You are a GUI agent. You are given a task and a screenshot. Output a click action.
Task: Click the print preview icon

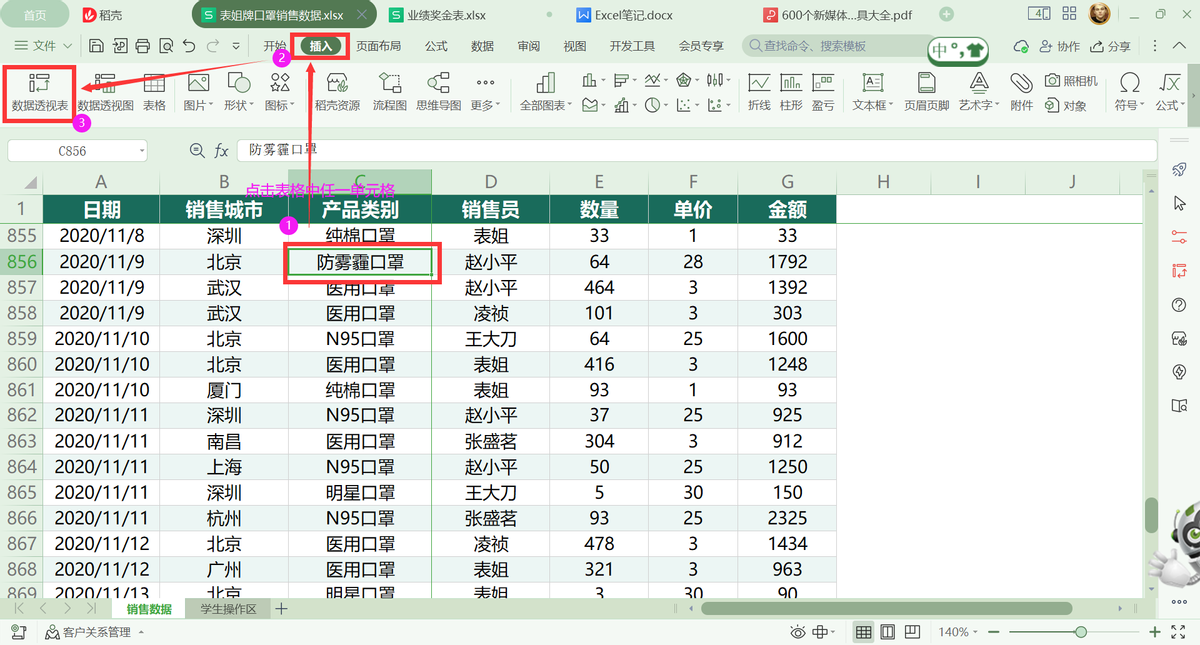166,46
